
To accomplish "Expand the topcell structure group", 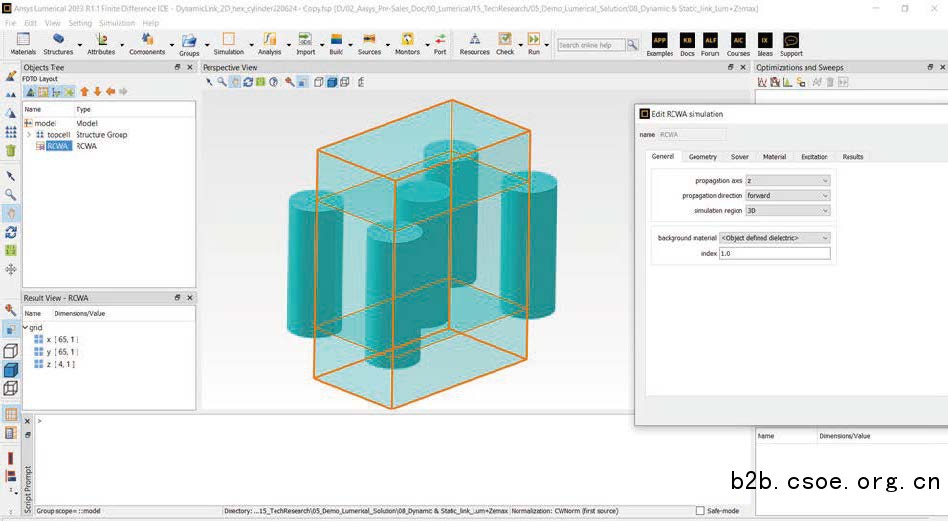I will click(x=29, y=134).
